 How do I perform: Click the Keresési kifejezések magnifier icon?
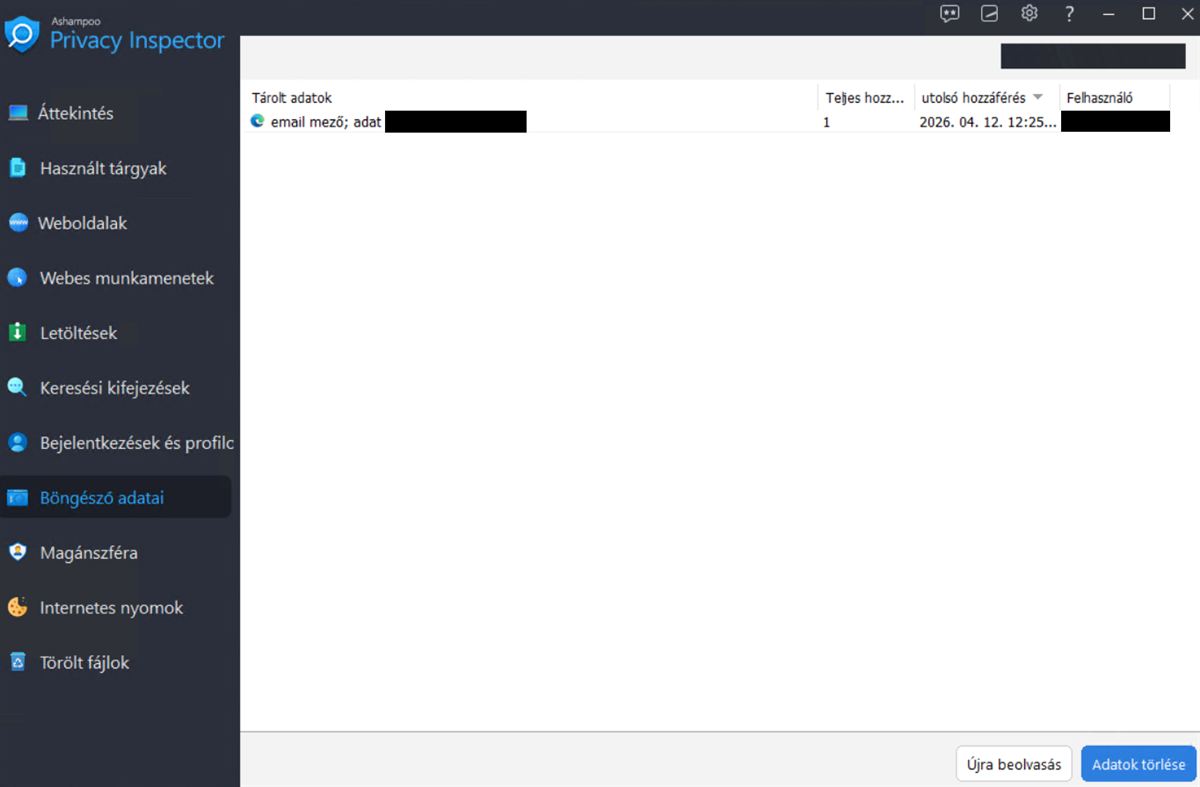[17, 388]
